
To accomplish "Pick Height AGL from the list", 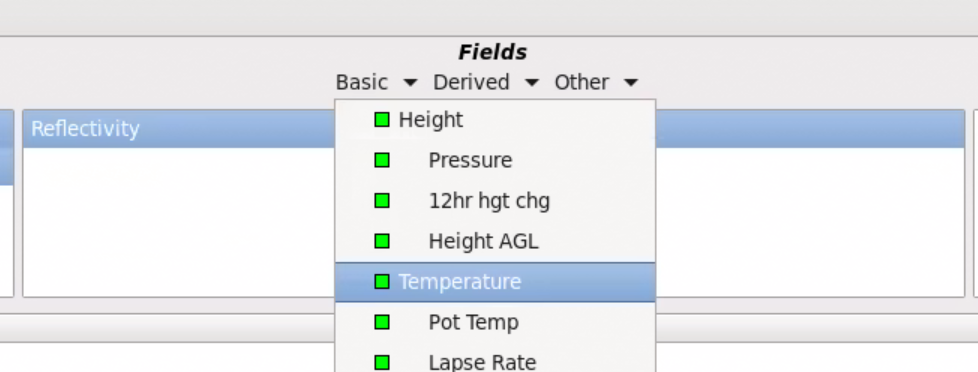I will pyautogui.click(x=495, y=241).
